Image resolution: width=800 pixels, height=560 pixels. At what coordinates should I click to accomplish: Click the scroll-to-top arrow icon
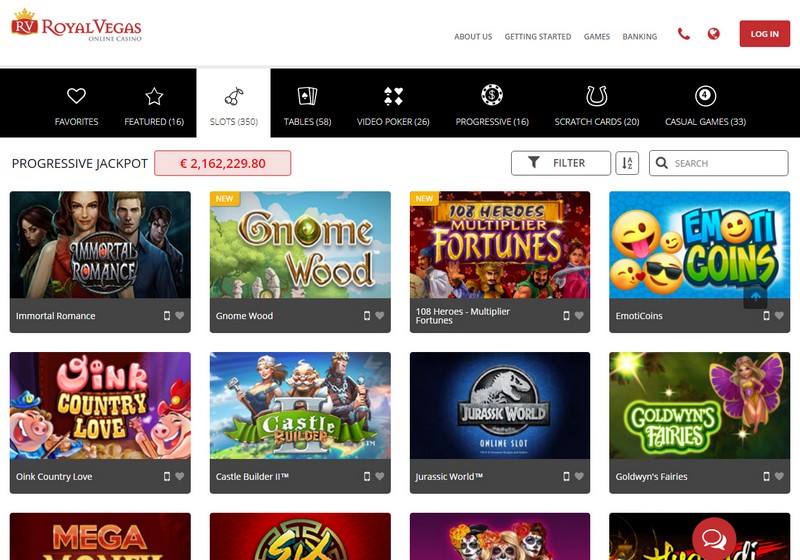coord(756,297)
